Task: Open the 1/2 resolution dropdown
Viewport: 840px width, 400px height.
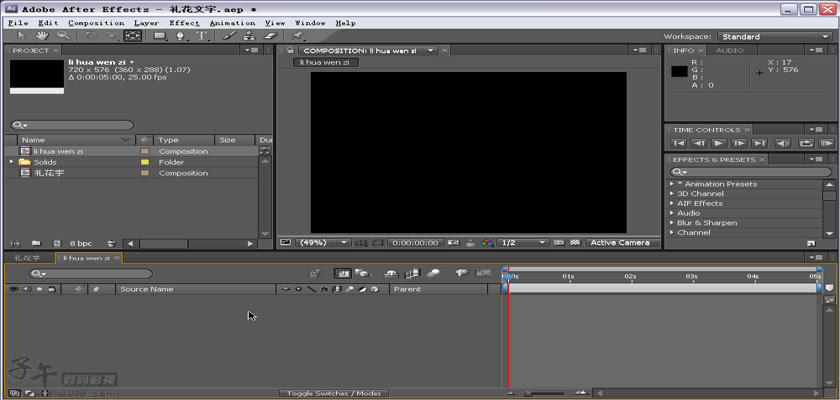Action: [x=522, y=243]
